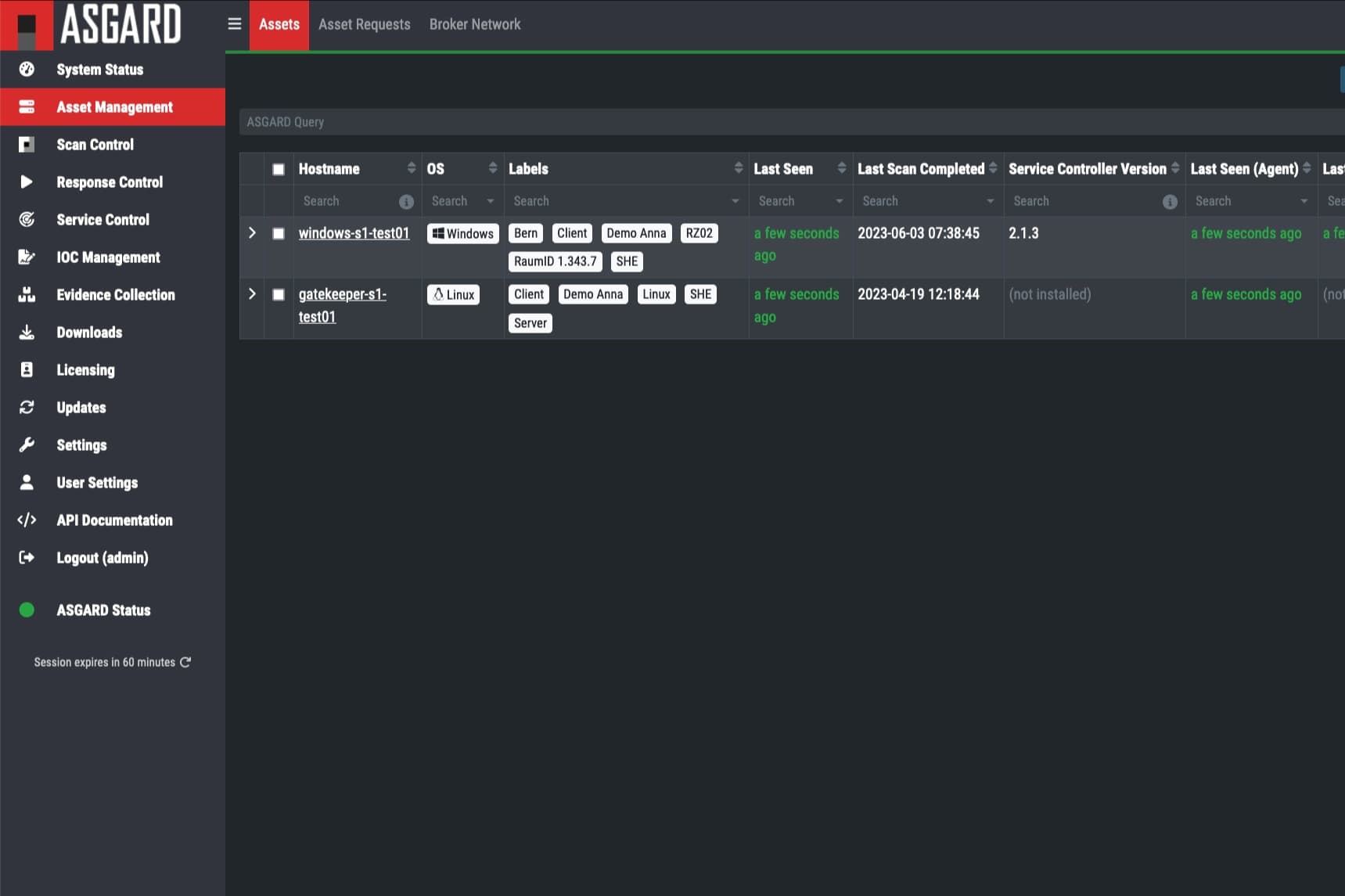Switch to the Asset Requests tab
Image resolution: width=1345 pixels, height=896 pixels.
point(364,24)
